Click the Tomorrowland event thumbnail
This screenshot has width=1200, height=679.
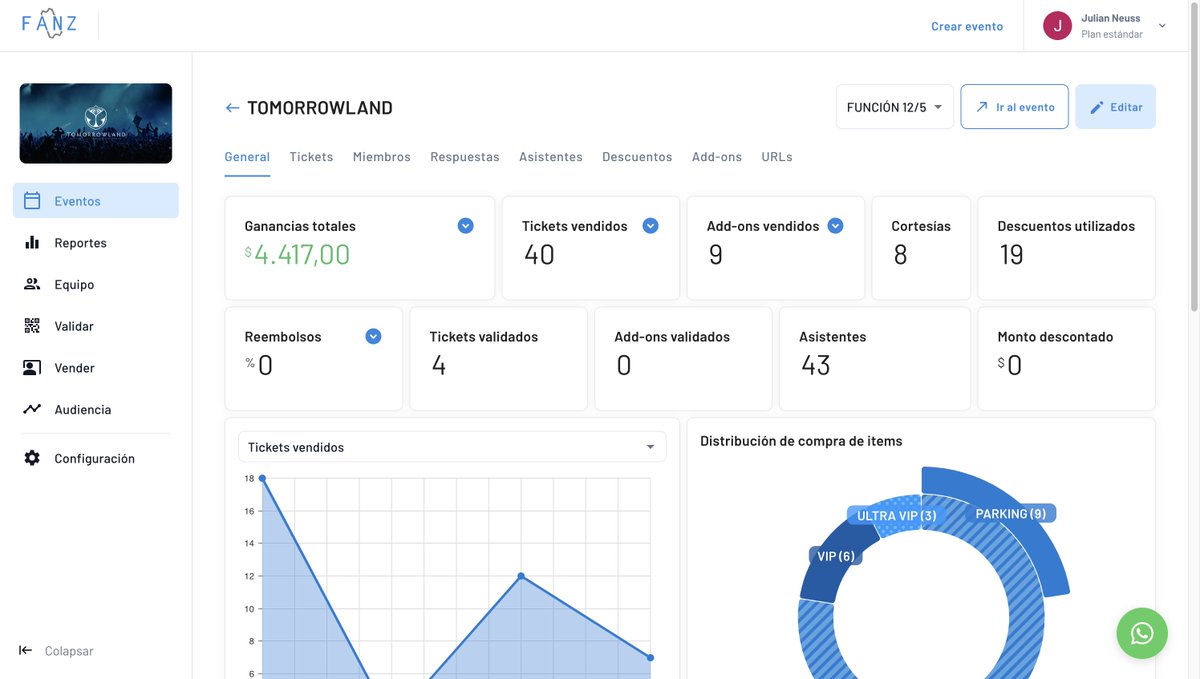pos(95,123)
